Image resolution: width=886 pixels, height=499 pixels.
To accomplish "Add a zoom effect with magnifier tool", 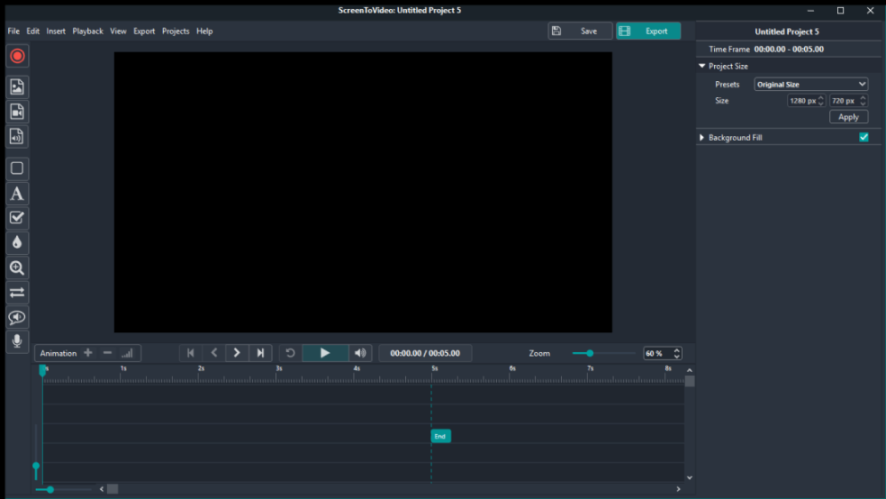I will coord(17,267).
